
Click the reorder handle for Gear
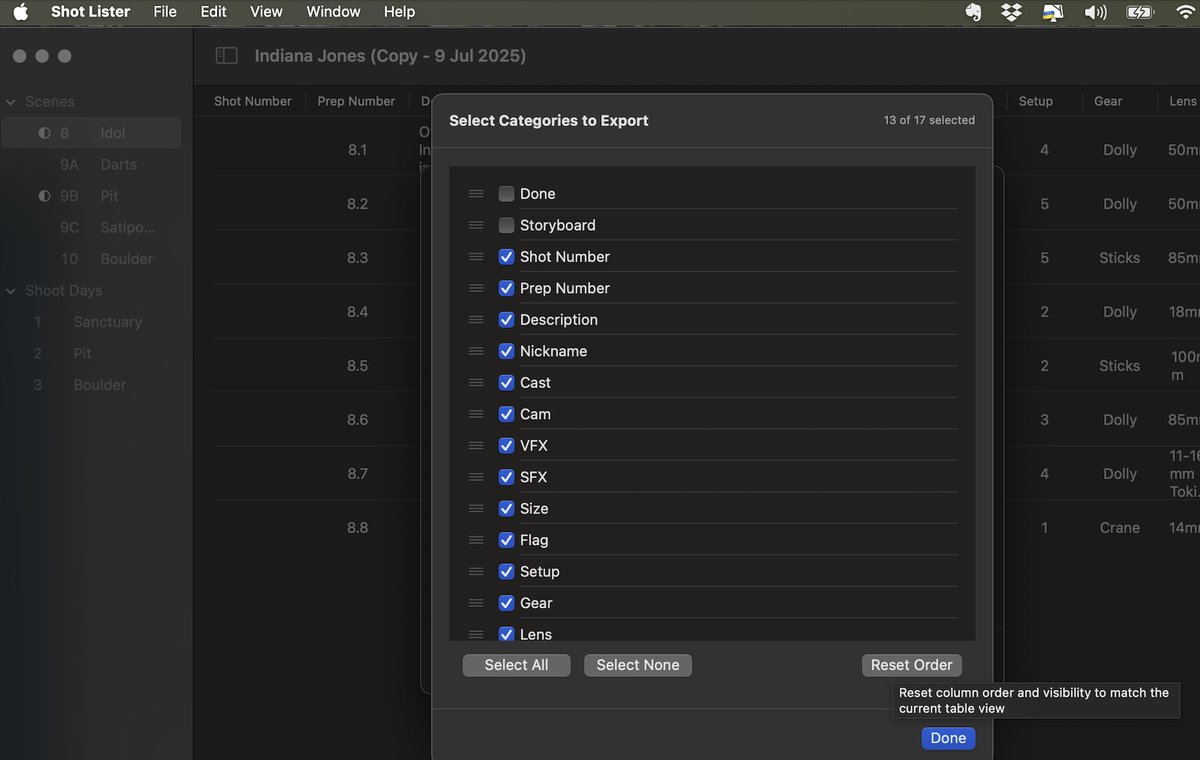[476, 603]
